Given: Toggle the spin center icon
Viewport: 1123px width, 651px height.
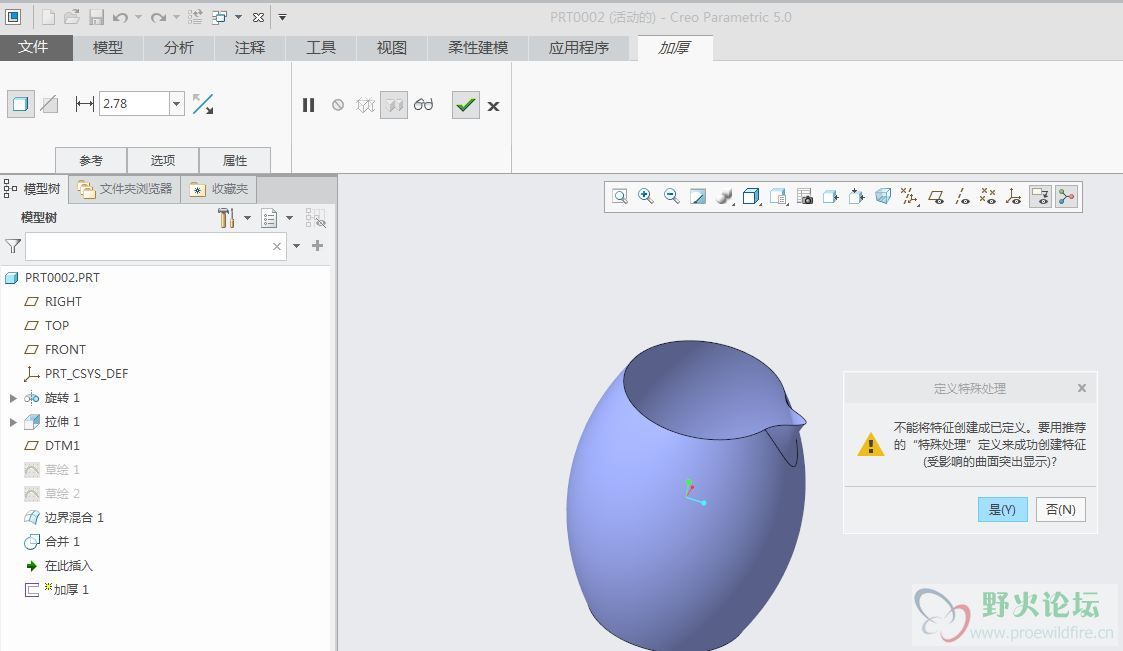Looking at the screenshot, I should 1067,196.
